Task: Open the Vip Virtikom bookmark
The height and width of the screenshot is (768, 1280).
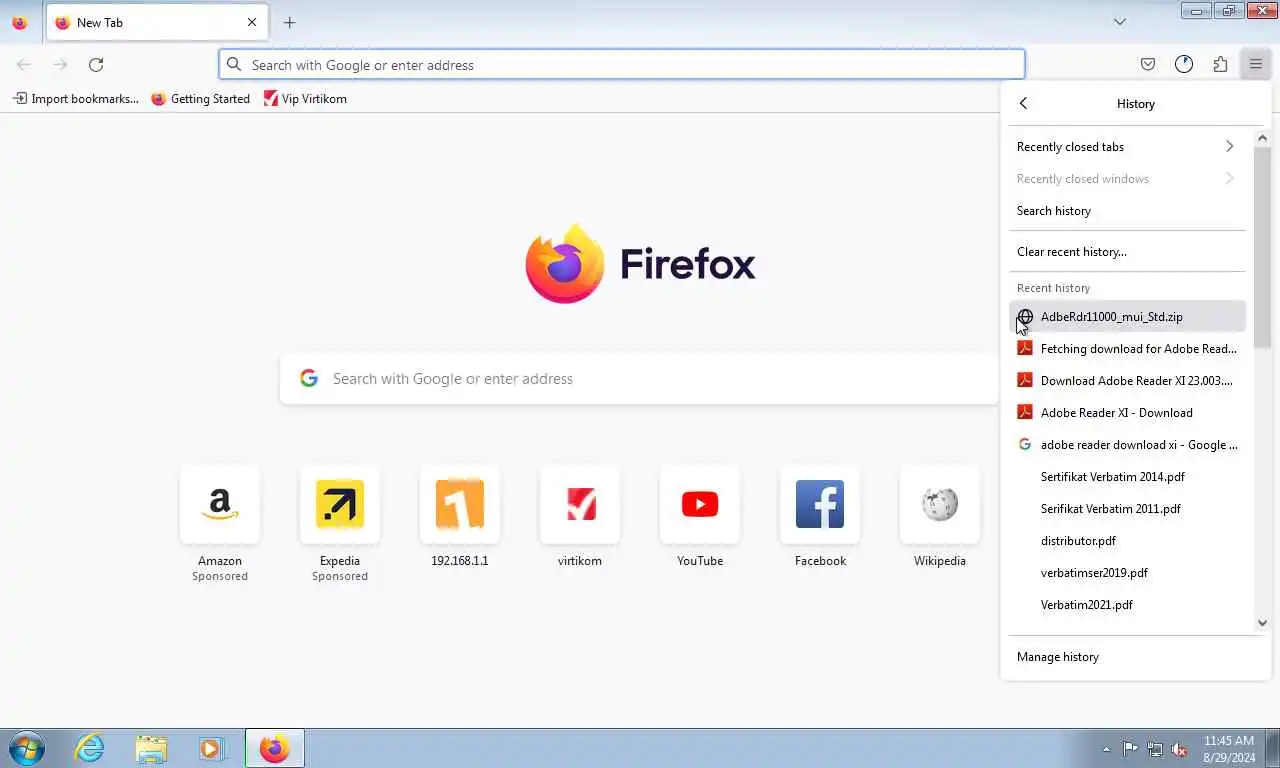Action: coord(305,99)
